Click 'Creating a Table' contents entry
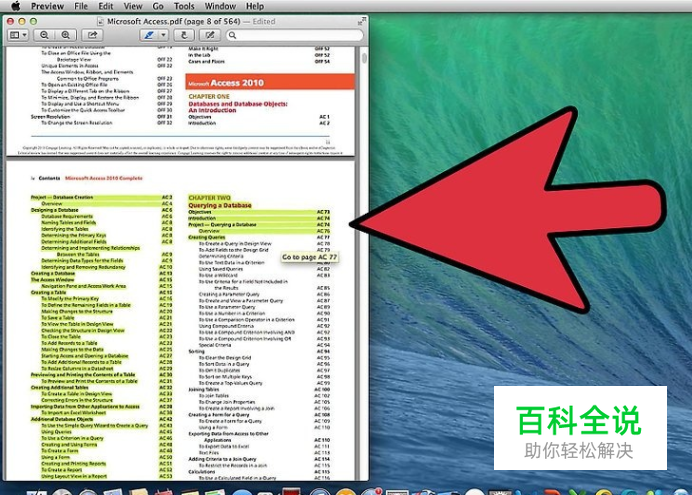This screenshot has height=495, width=692. [48, 292]
